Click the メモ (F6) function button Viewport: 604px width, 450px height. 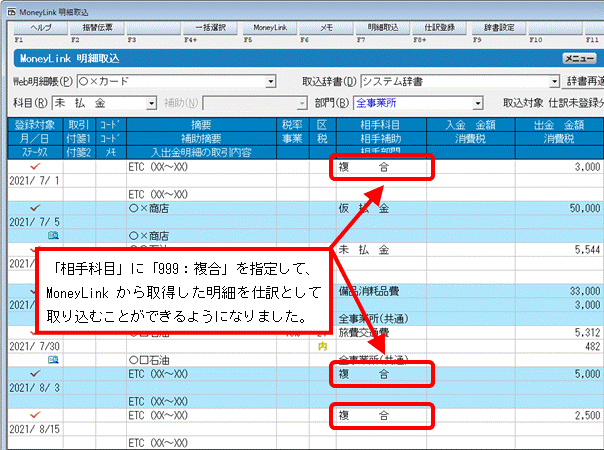pyautogui.click(x=326, y=28)
